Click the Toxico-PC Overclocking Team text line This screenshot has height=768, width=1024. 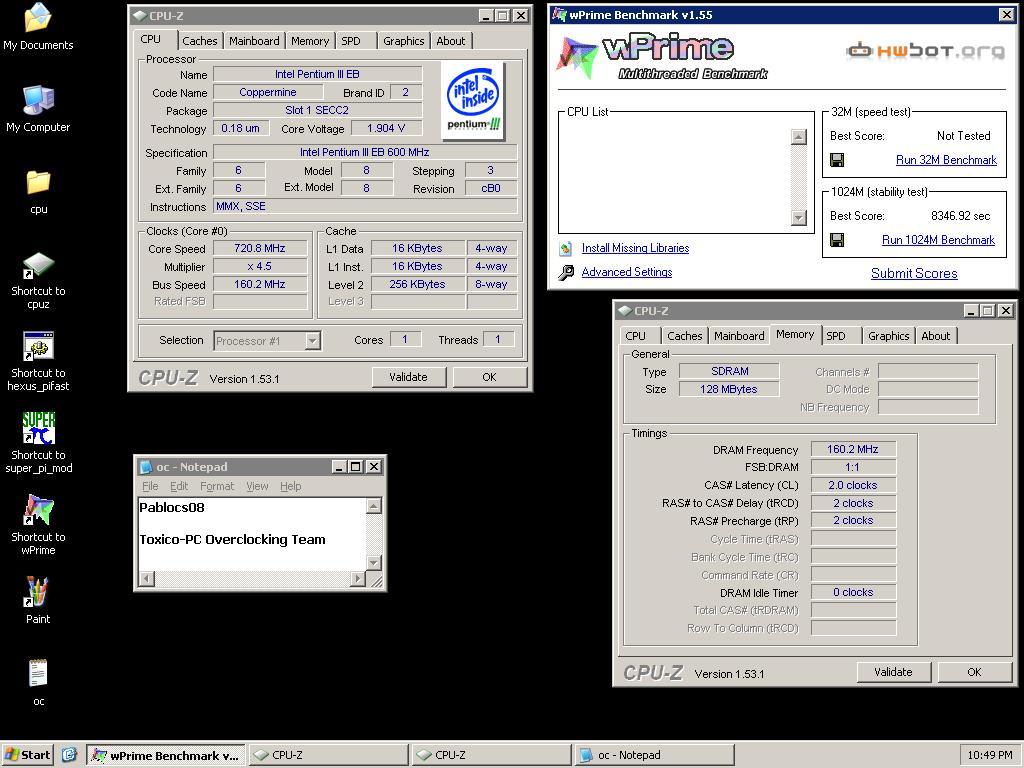tap(232, 539)
